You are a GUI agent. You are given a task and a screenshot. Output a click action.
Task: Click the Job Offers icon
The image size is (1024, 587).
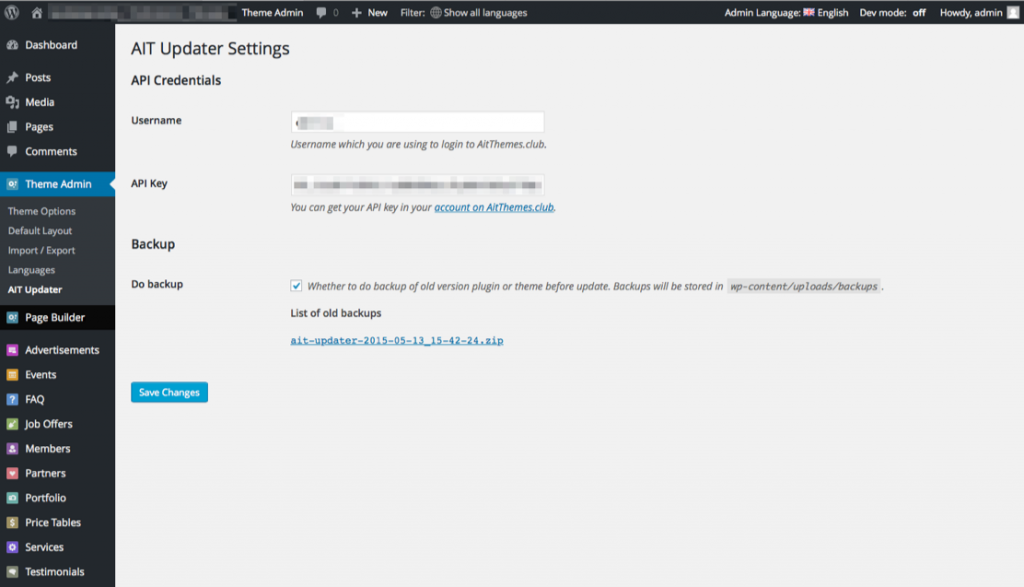[12, 424]
